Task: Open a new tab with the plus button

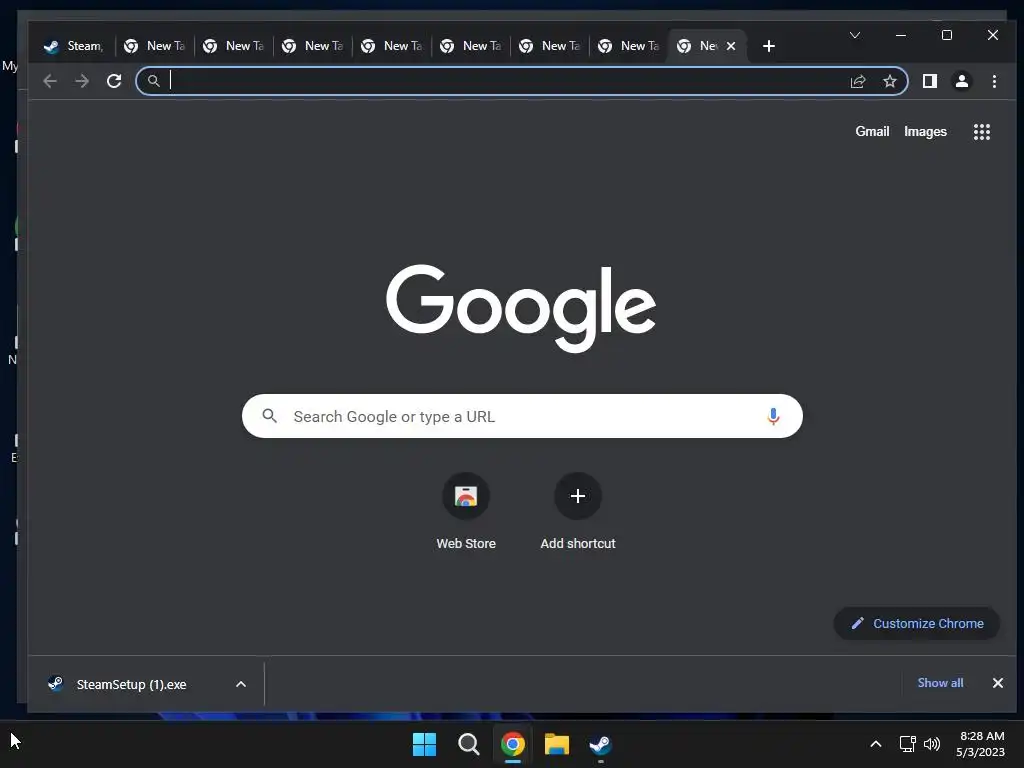Action: [769, 46]
